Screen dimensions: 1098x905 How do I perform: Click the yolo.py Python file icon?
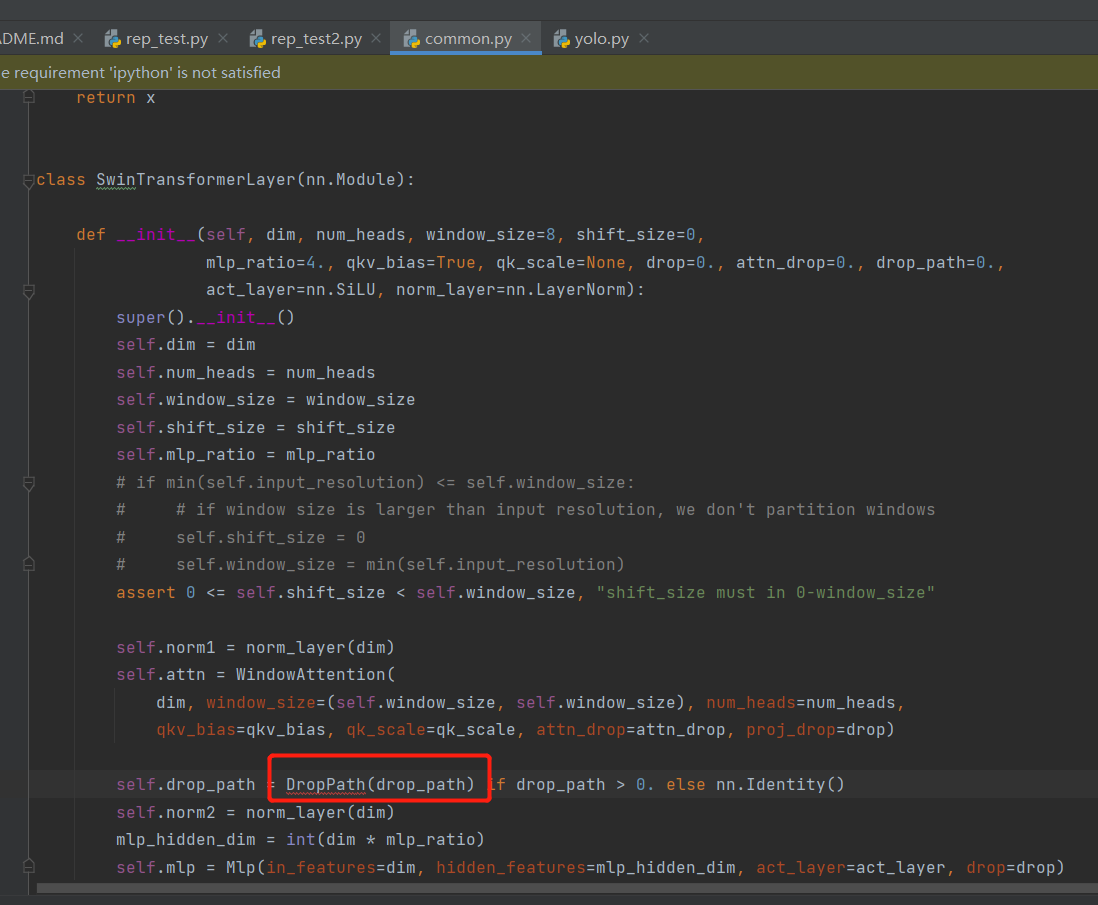tap(562, 39)
